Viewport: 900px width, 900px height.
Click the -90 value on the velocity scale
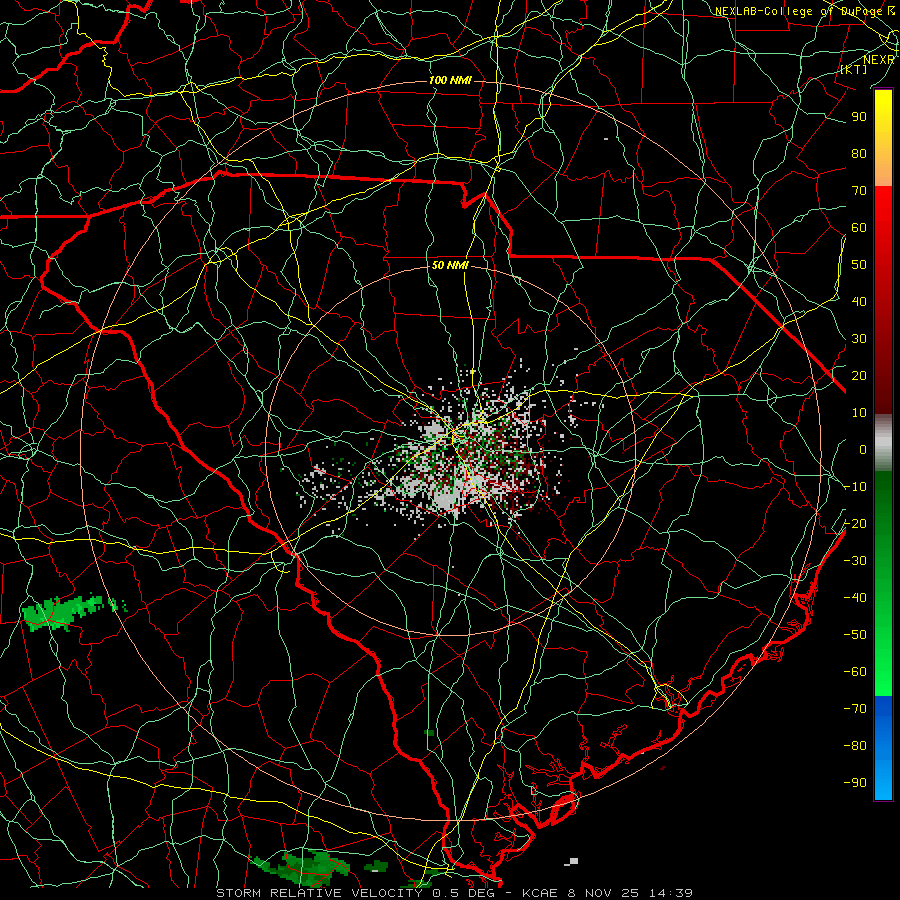tap(855, 782)
